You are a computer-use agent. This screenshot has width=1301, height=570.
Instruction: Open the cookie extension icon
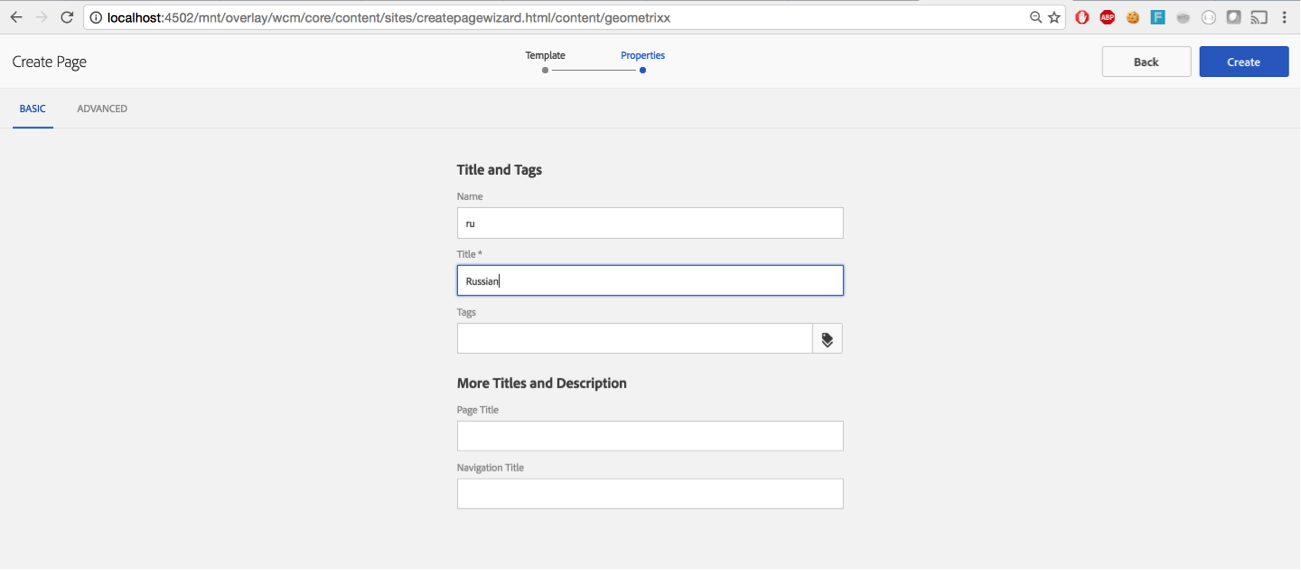(x=1133, y=17)
